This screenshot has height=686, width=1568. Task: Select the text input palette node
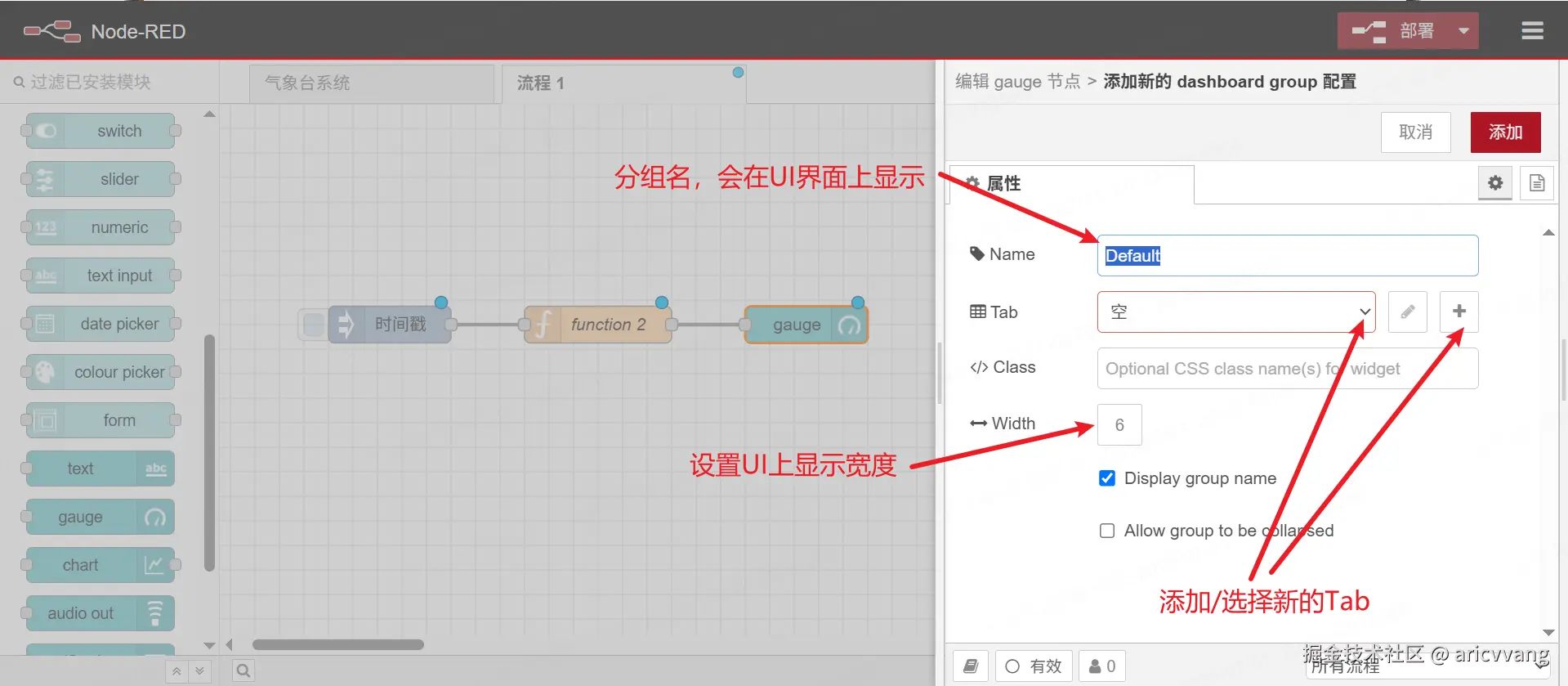(101, 276)
